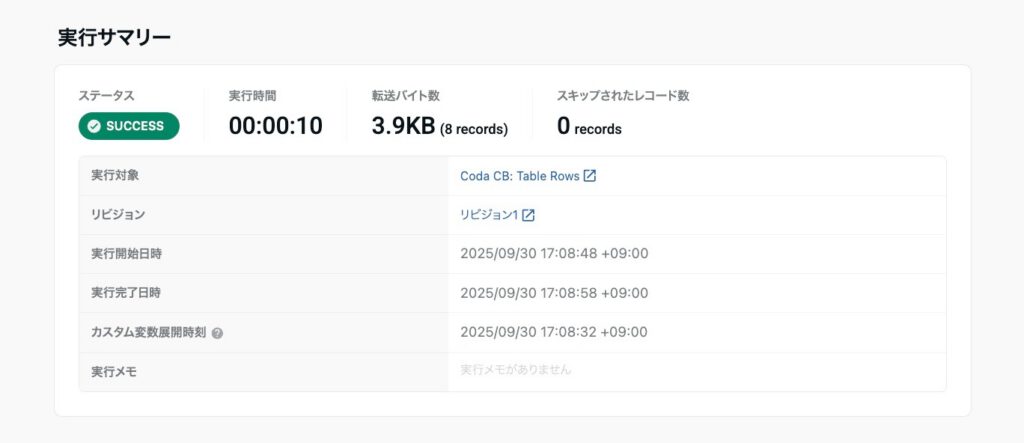Screen dimensions: 1024x443
Task: Click the 実行対象 row label
Action: pos(115,176)
